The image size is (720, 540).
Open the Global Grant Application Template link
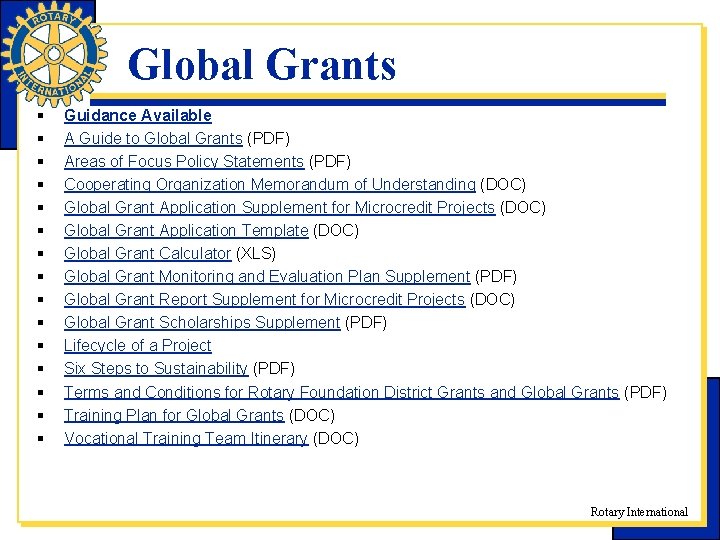tap(186, 230)
